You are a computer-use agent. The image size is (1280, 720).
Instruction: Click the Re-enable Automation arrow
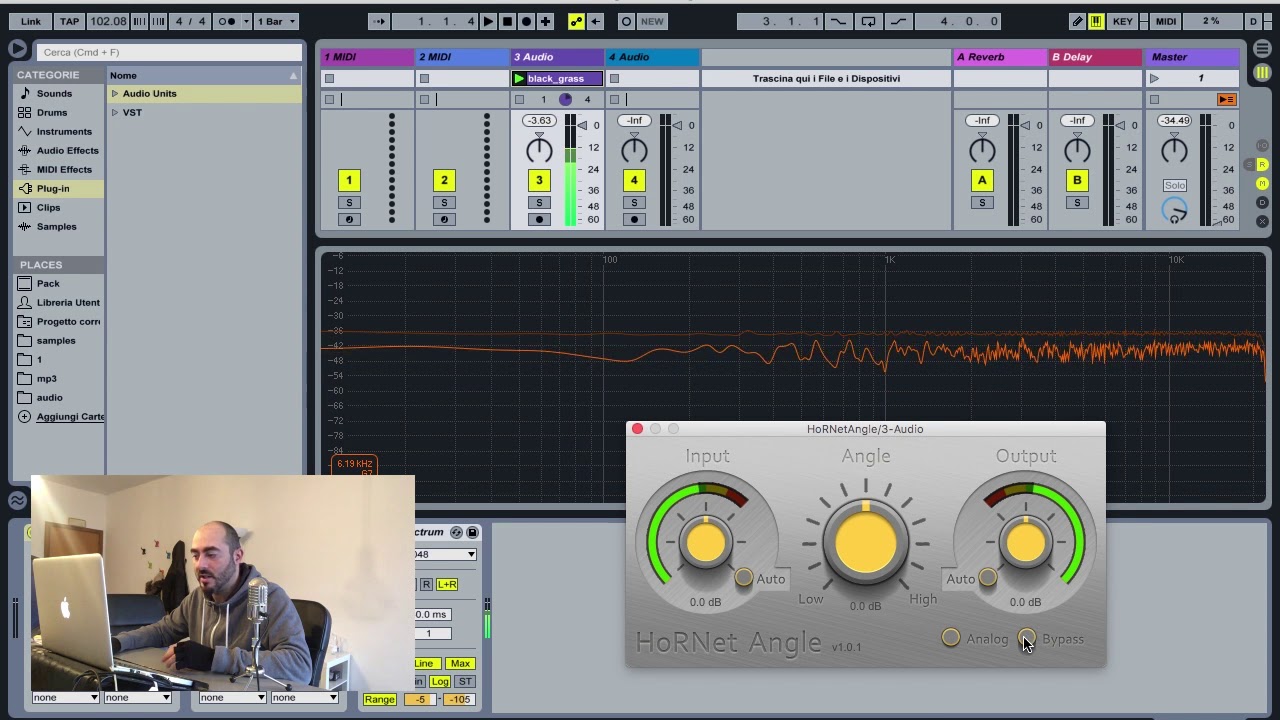[x=595, y=21]
